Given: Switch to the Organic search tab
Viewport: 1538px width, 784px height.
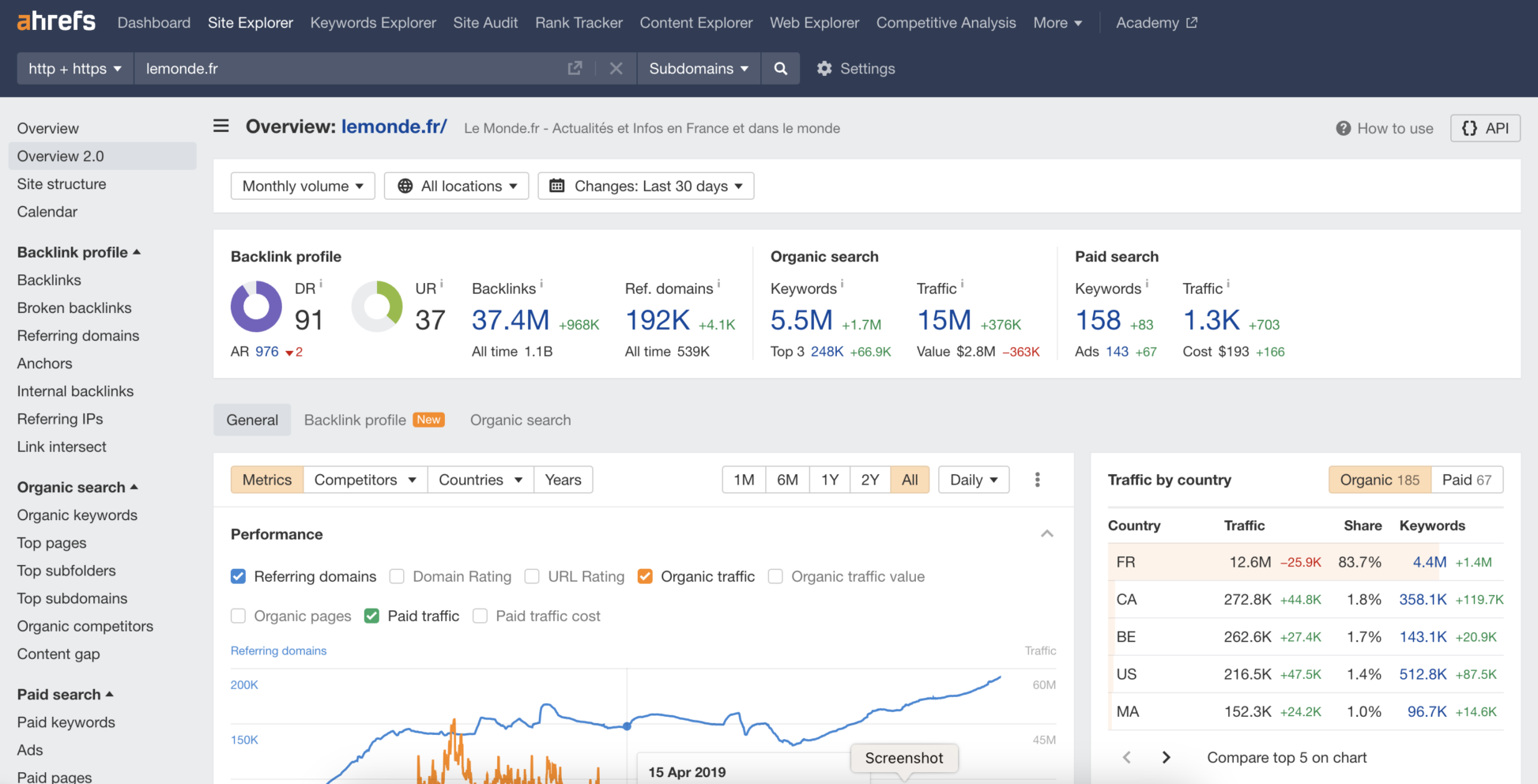Looking at the screenshot, I should click(x=520, y=420).
